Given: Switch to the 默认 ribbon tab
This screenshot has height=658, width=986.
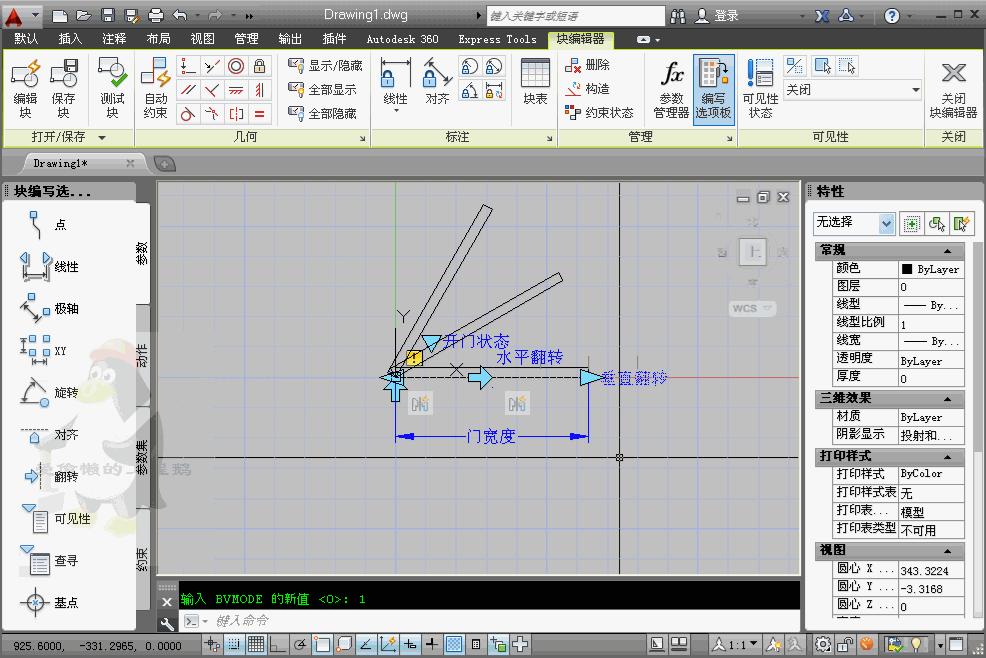Looking at the screenshot, I should (25, 38).
